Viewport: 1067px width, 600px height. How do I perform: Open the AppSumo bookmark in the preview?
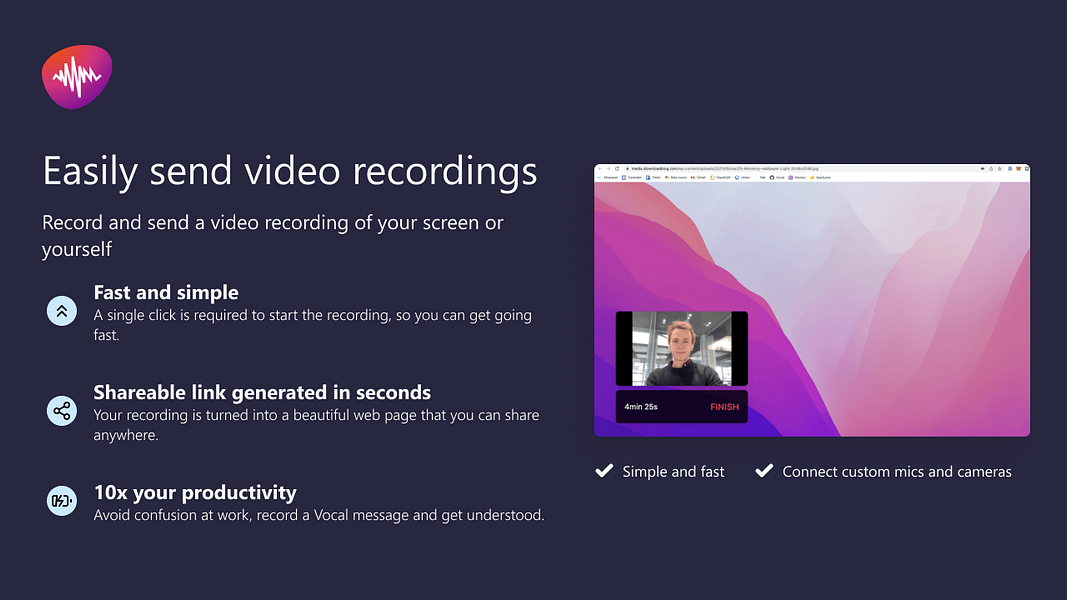point(821,178)
